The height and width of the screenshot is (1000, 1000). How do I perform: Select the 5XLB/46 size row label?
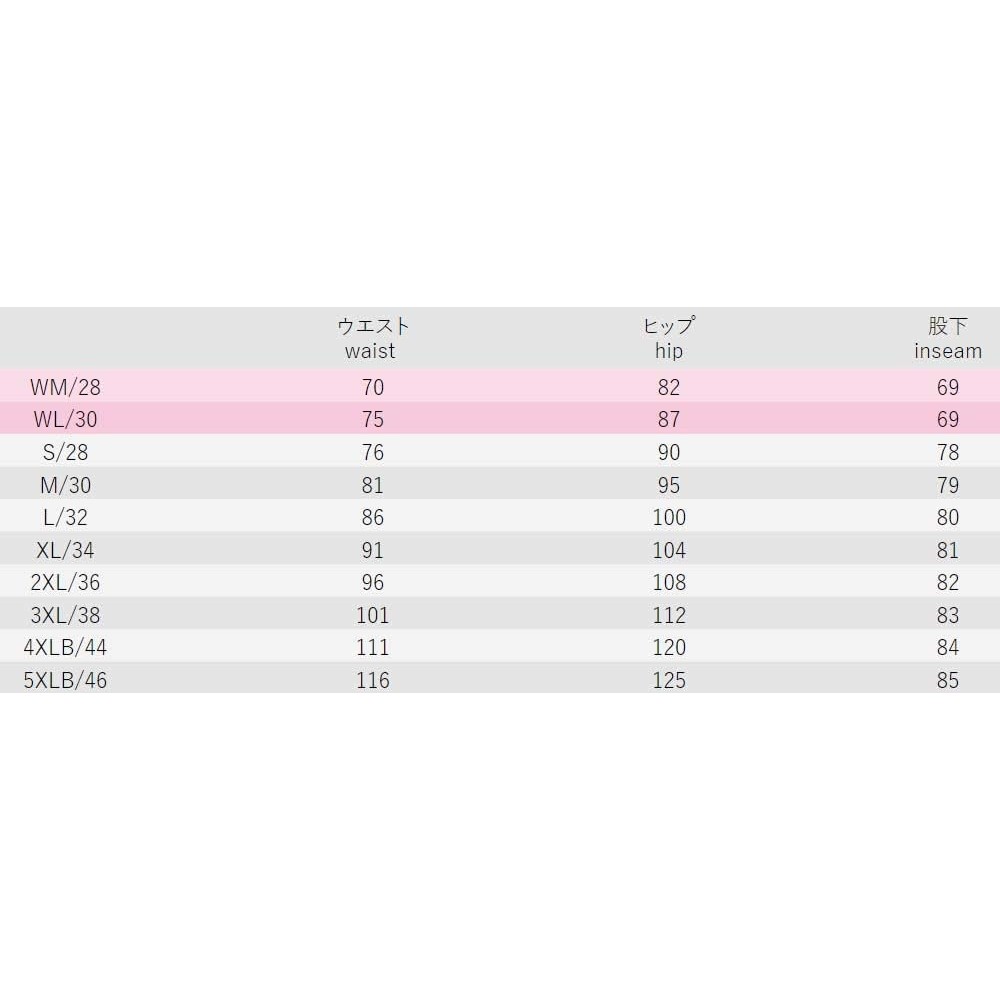click(x=65, y=680)
